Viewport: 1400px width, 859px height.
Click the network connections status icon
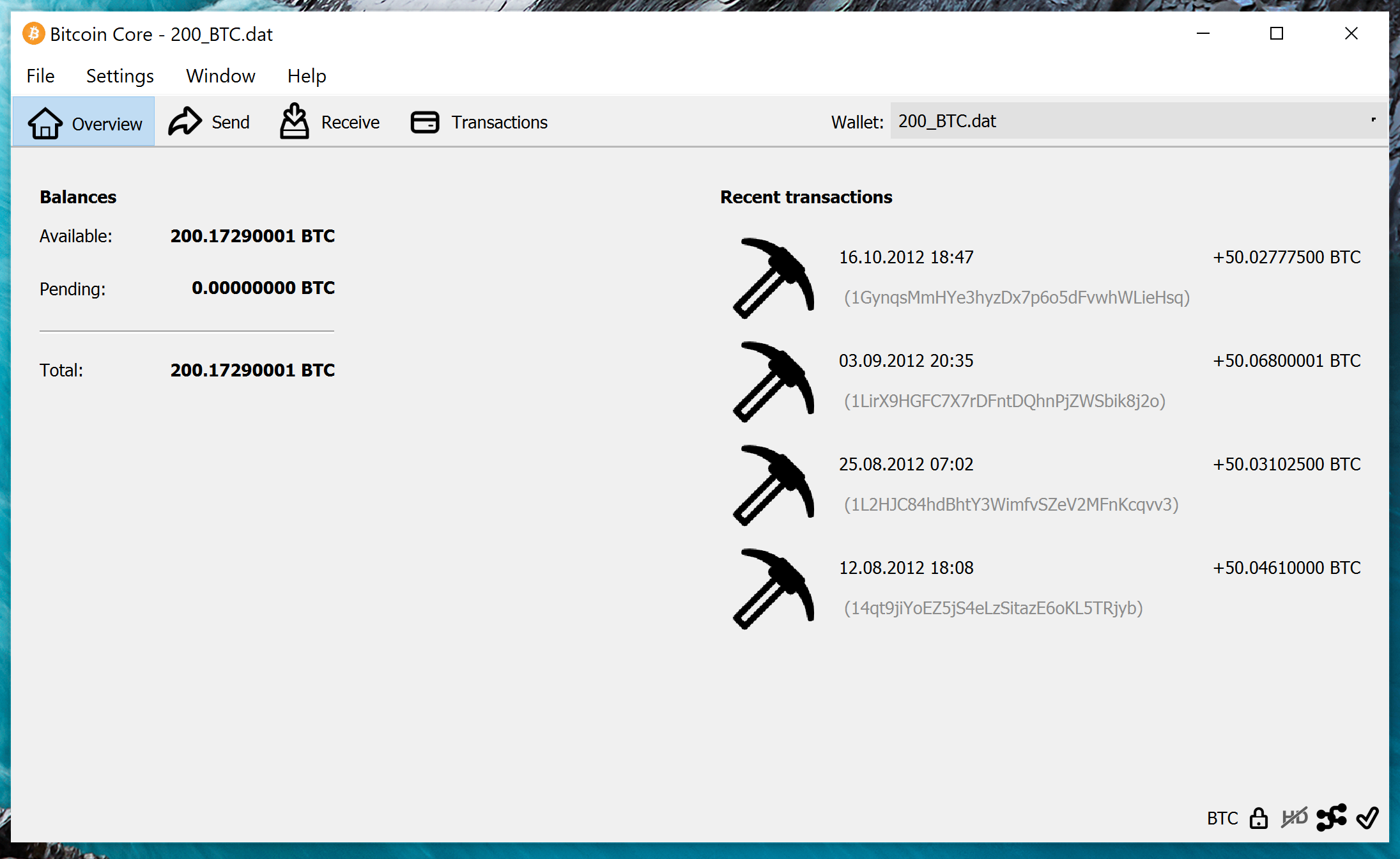pyautogui.click(x=1331, y=817)
